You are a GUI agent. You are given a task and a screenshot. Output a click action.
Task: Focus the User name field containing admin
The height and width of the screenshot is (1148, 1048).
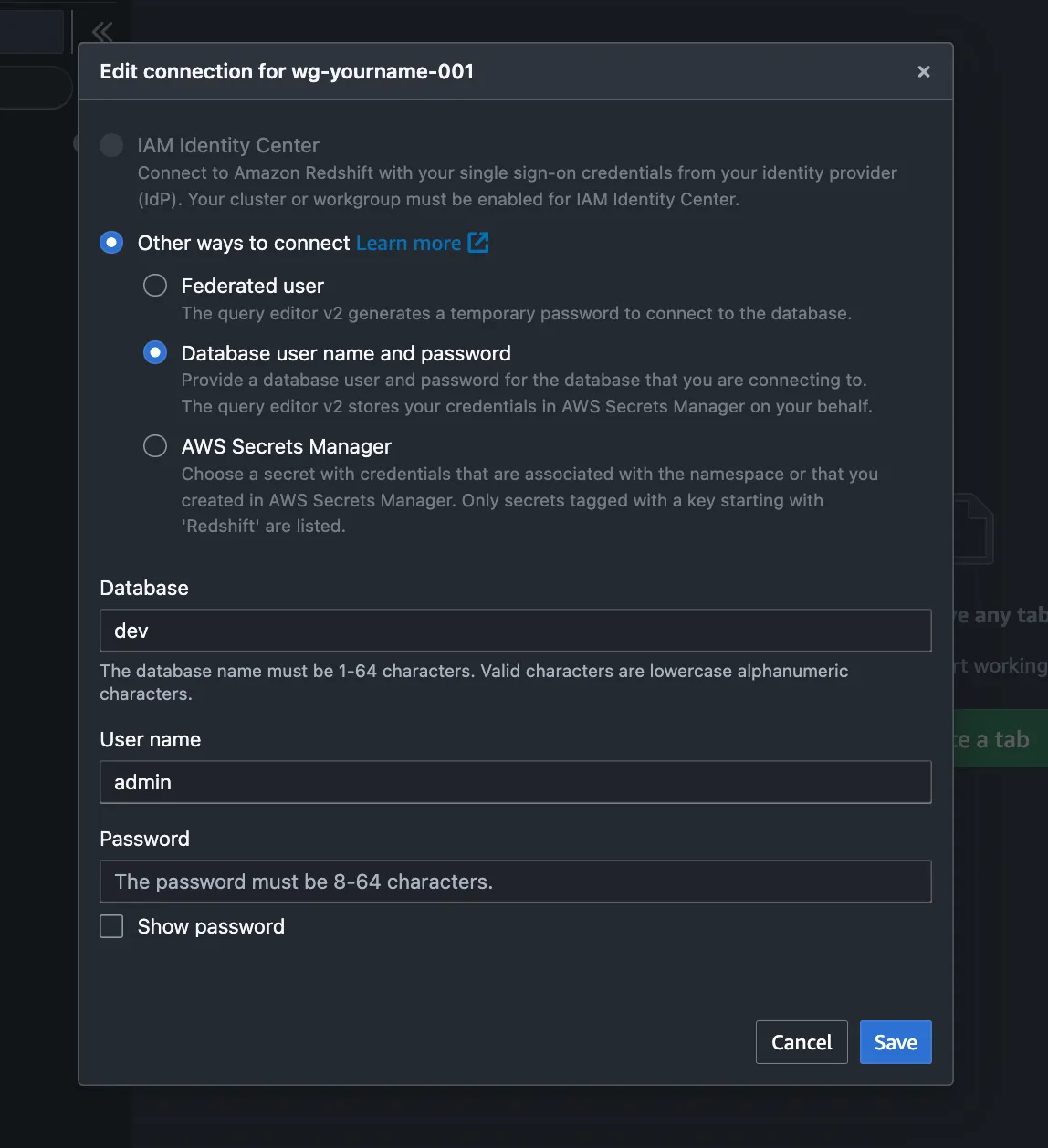click(x=515, y=782)
